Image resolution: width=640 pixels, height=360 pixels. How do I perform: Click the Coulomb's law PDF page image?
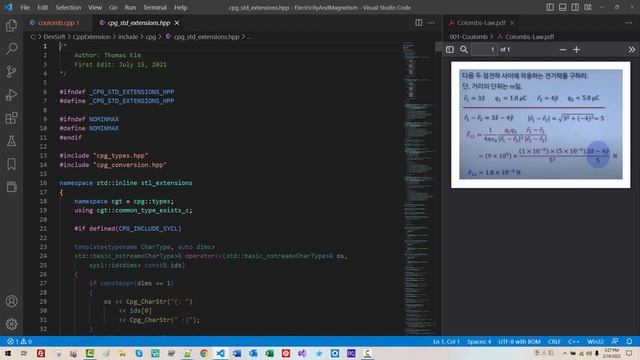(540, 124)
